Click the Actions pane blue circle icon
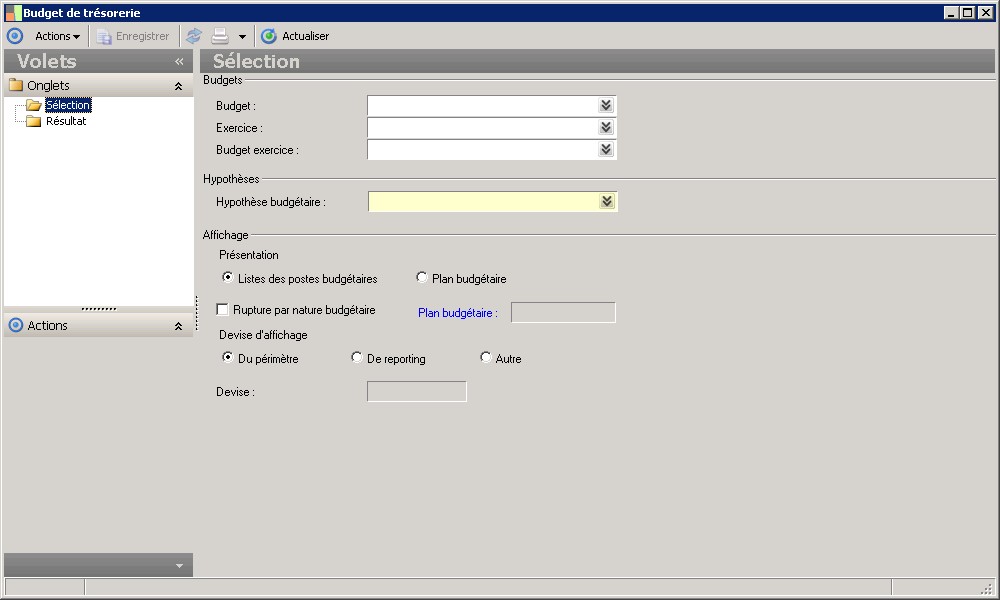The width and height of the screenshot is (1000, 600). (x=16, y=325)
